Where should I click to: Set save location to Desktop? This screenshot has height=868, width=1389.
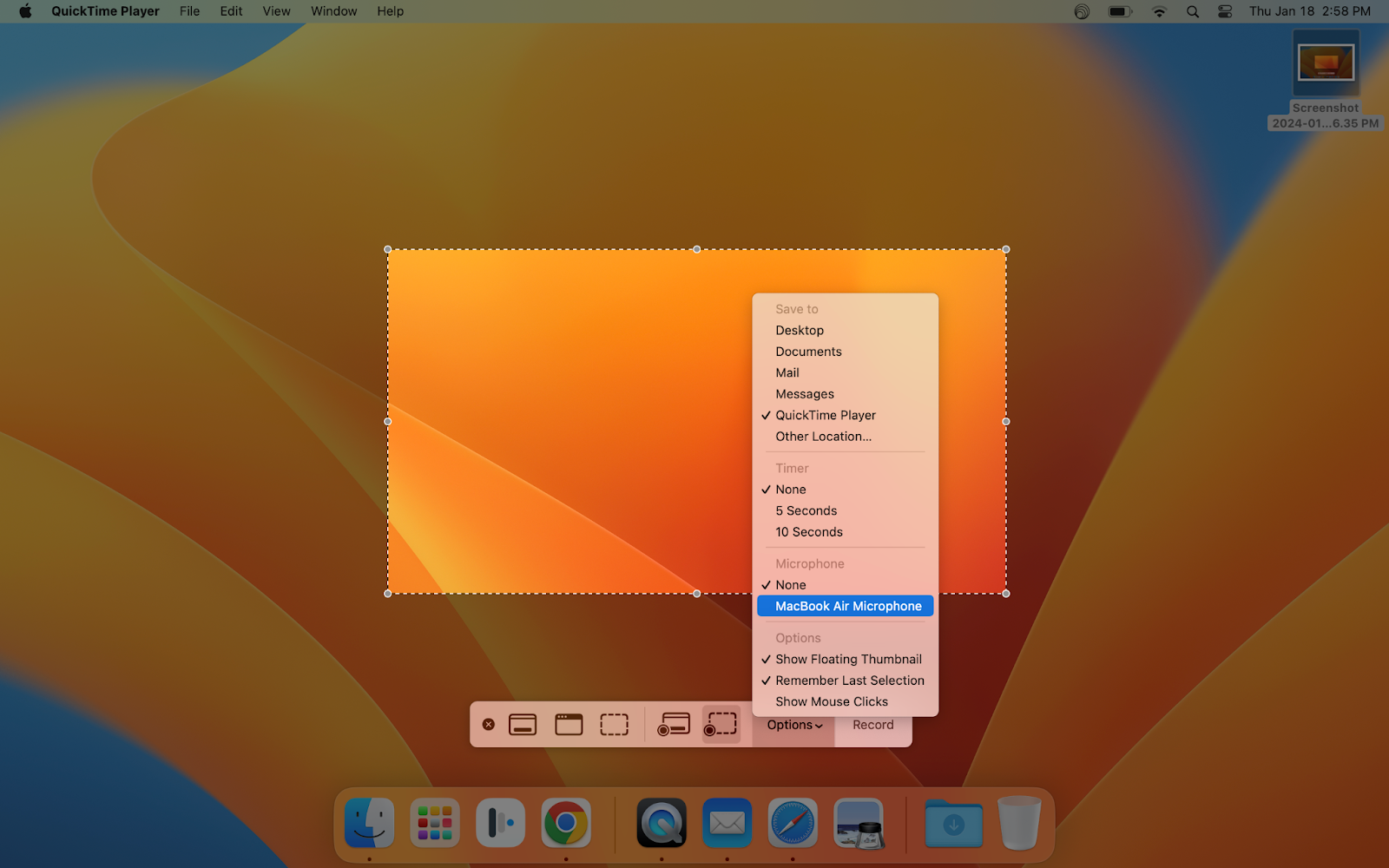[x=846, y=331]
